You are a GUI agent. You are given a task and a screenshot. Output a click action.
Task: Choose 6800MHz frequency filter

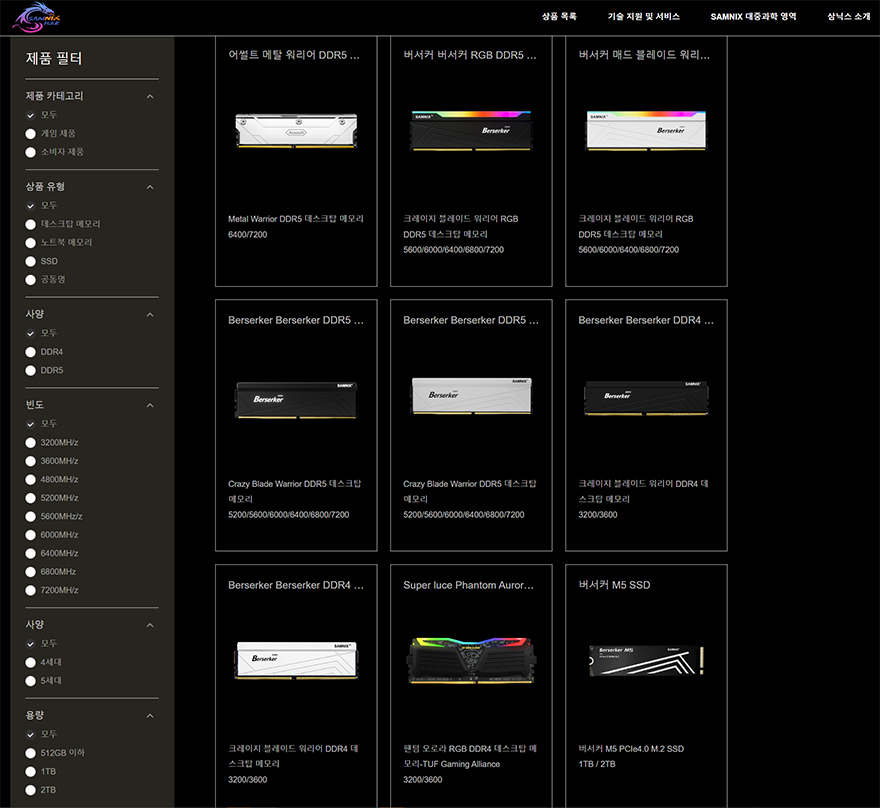[30, 572]
